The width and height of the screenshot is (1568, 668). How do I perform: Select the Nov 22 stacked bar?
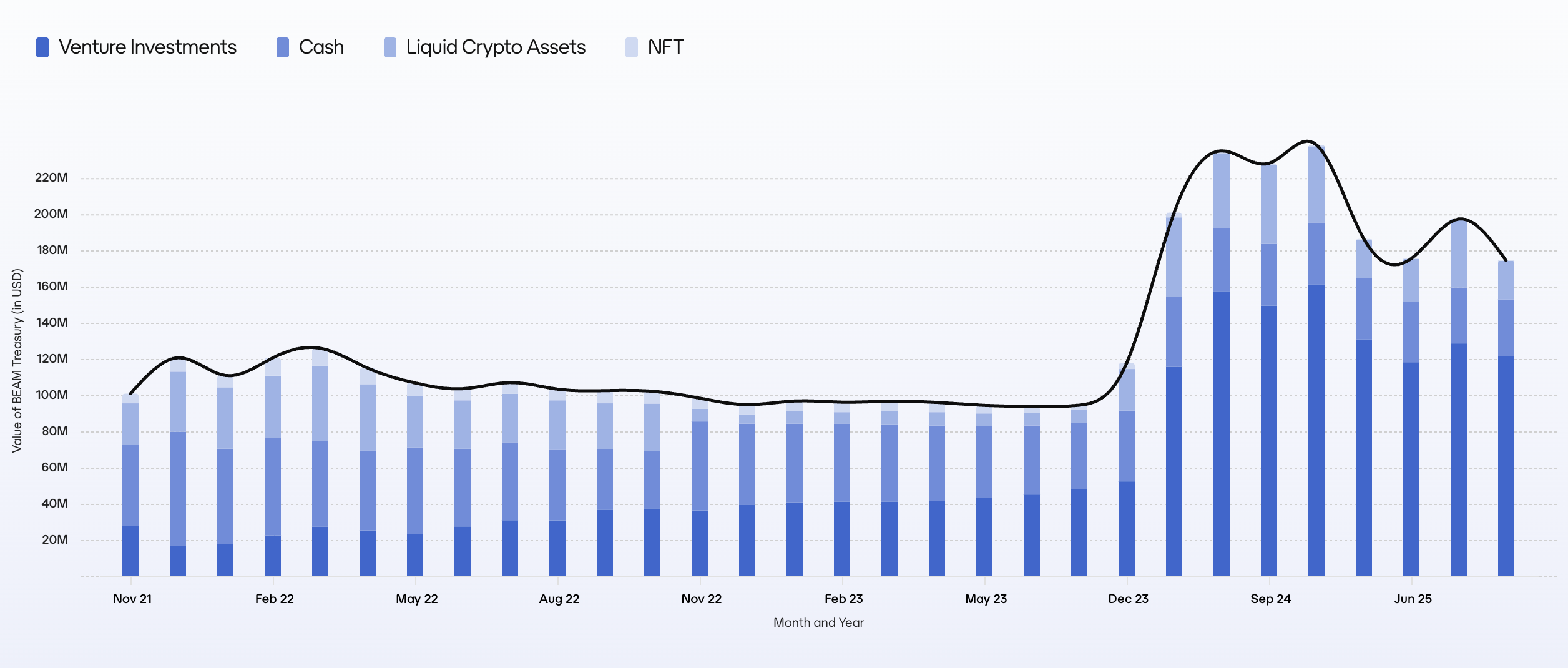coord(700,487)
